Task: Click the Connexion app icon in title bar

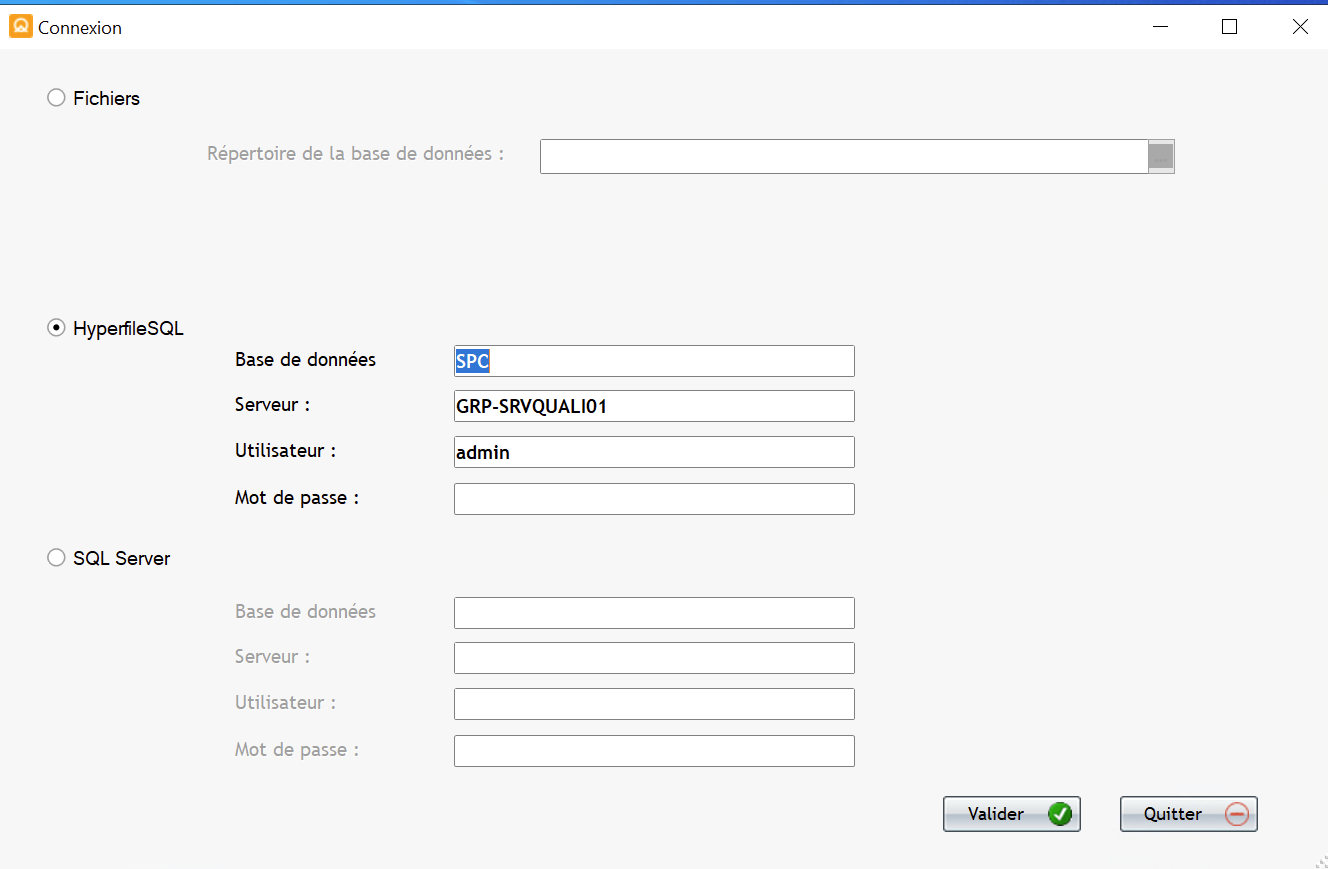Action: [20, 27]
